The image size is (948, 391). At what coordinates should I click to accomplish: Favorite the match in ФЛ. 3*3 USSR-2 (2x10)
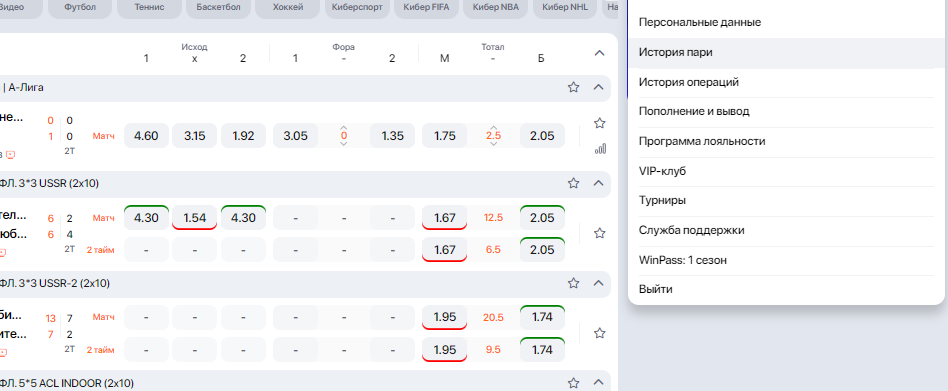coord(599,333)
